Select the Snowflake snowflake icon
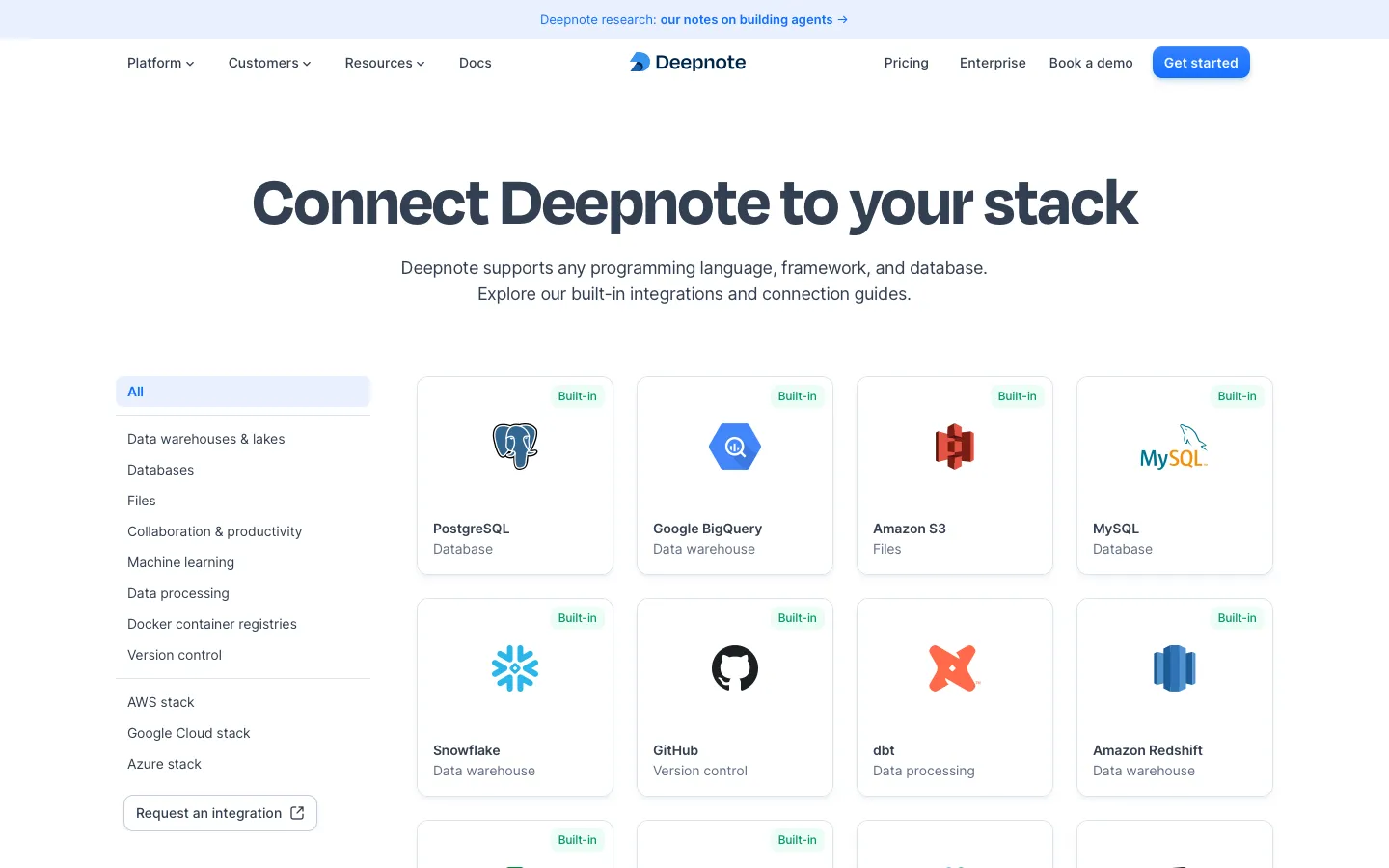Screen dimensions: 1389x868 point(515,668)
